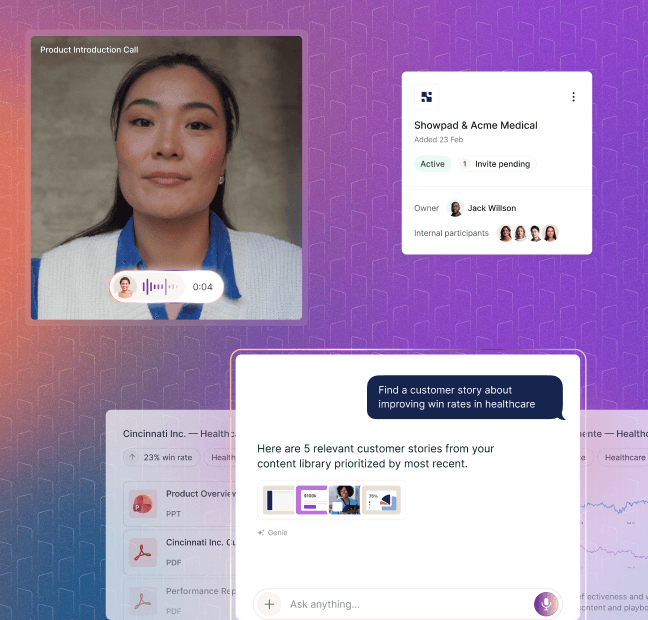The image size is (648, 620).
Task: Open the pie chart story thumbnail
Action: coord(381,500)
